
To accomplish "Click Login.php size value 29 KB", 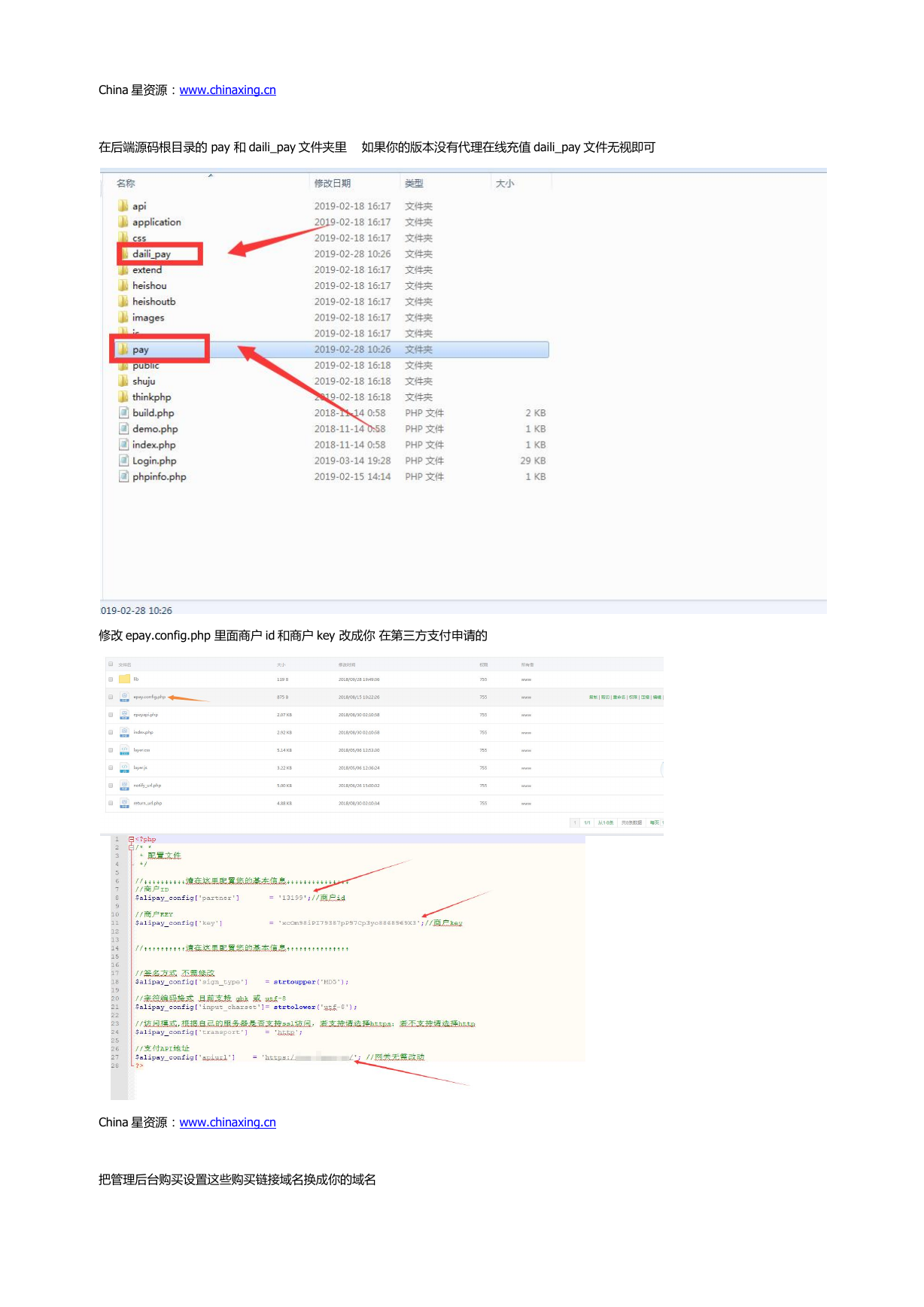I will pos(533,460).
